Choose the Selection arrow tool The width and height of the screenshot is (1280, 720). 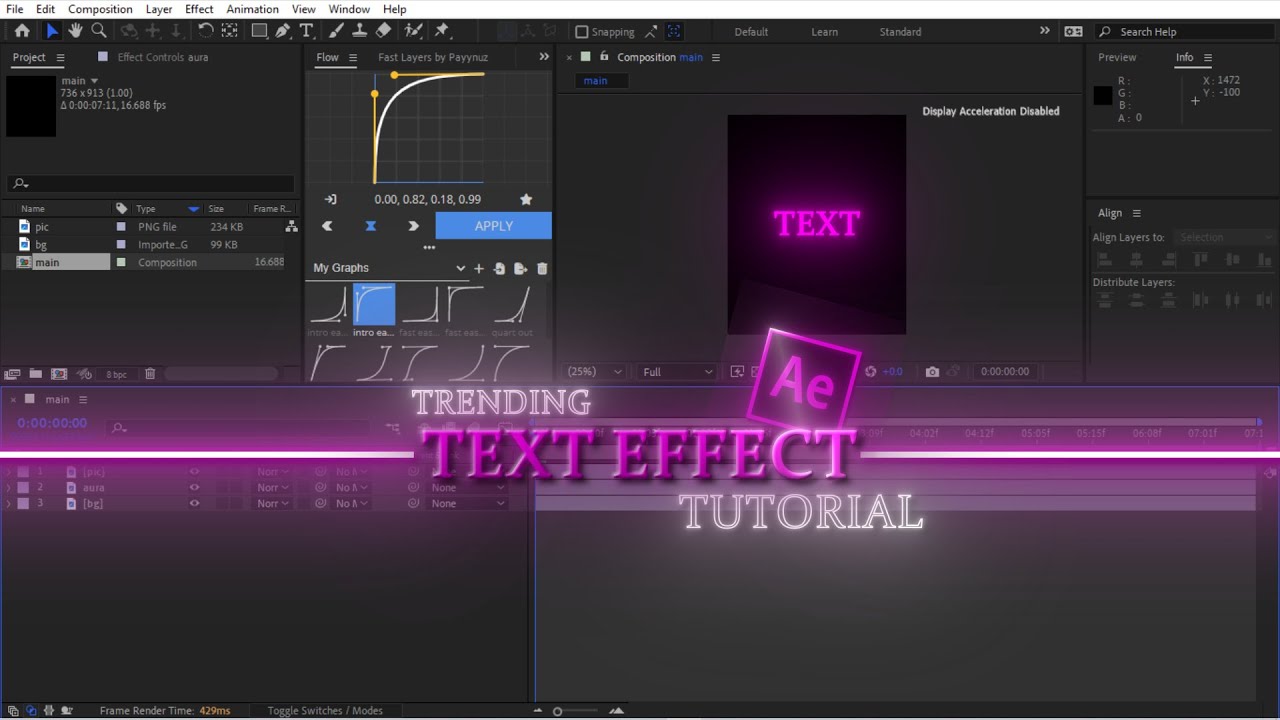52,31
